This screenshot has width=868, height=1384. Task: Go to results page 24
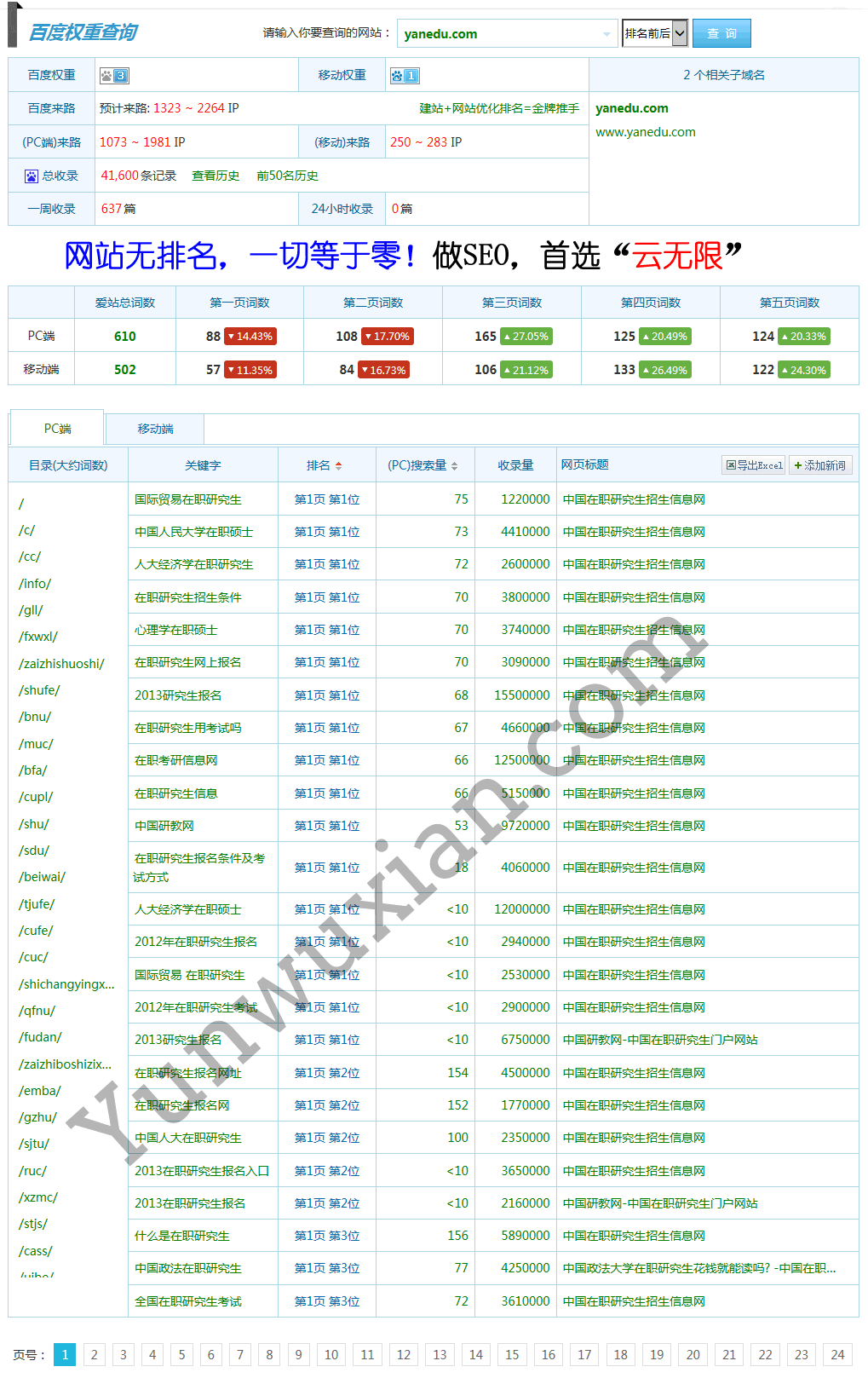[x=837, y=1354]
